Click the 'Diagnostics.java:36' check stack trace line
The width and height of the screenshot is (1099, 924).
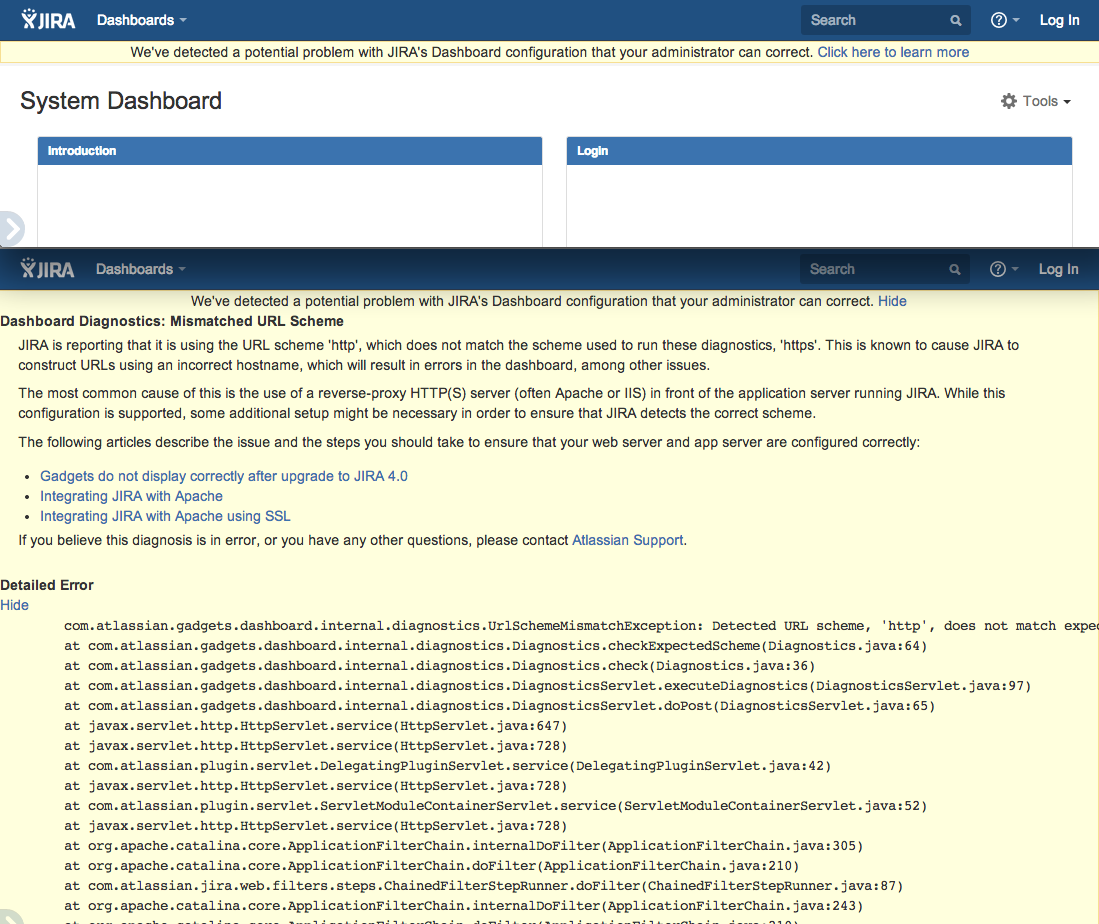point(439,665)
